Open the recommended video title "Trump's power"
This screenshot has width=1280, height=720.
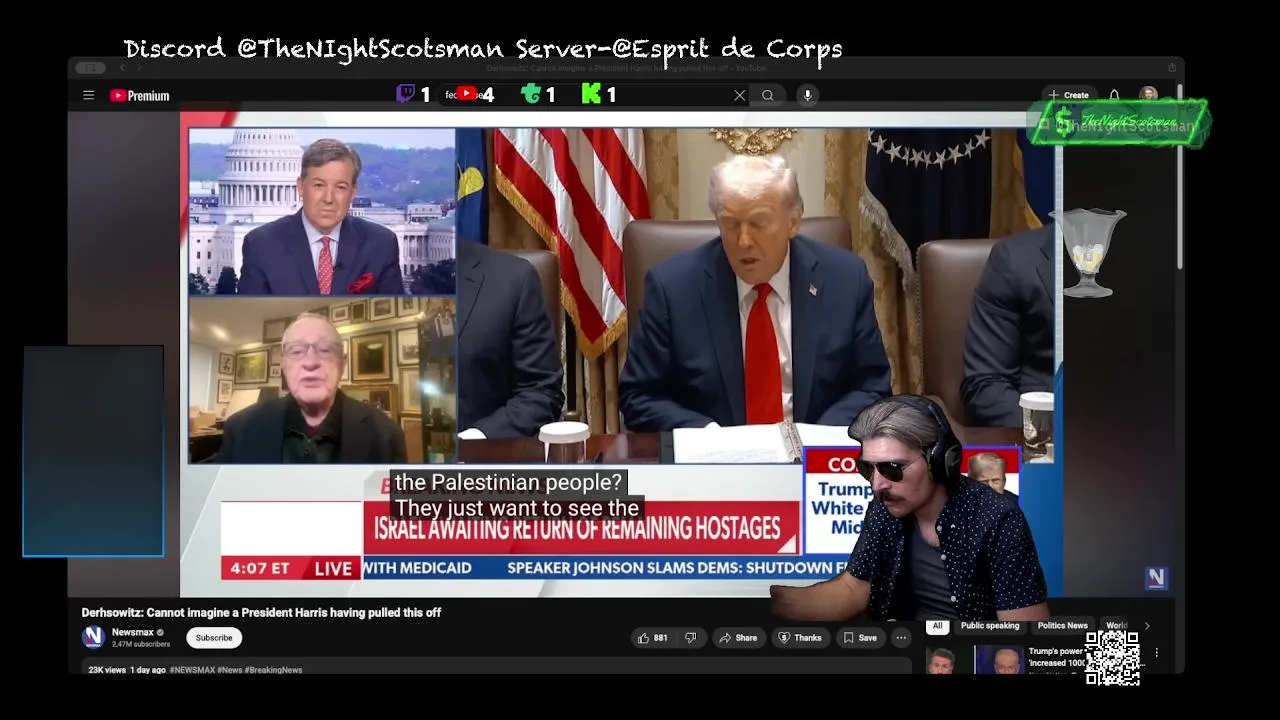1056,651
